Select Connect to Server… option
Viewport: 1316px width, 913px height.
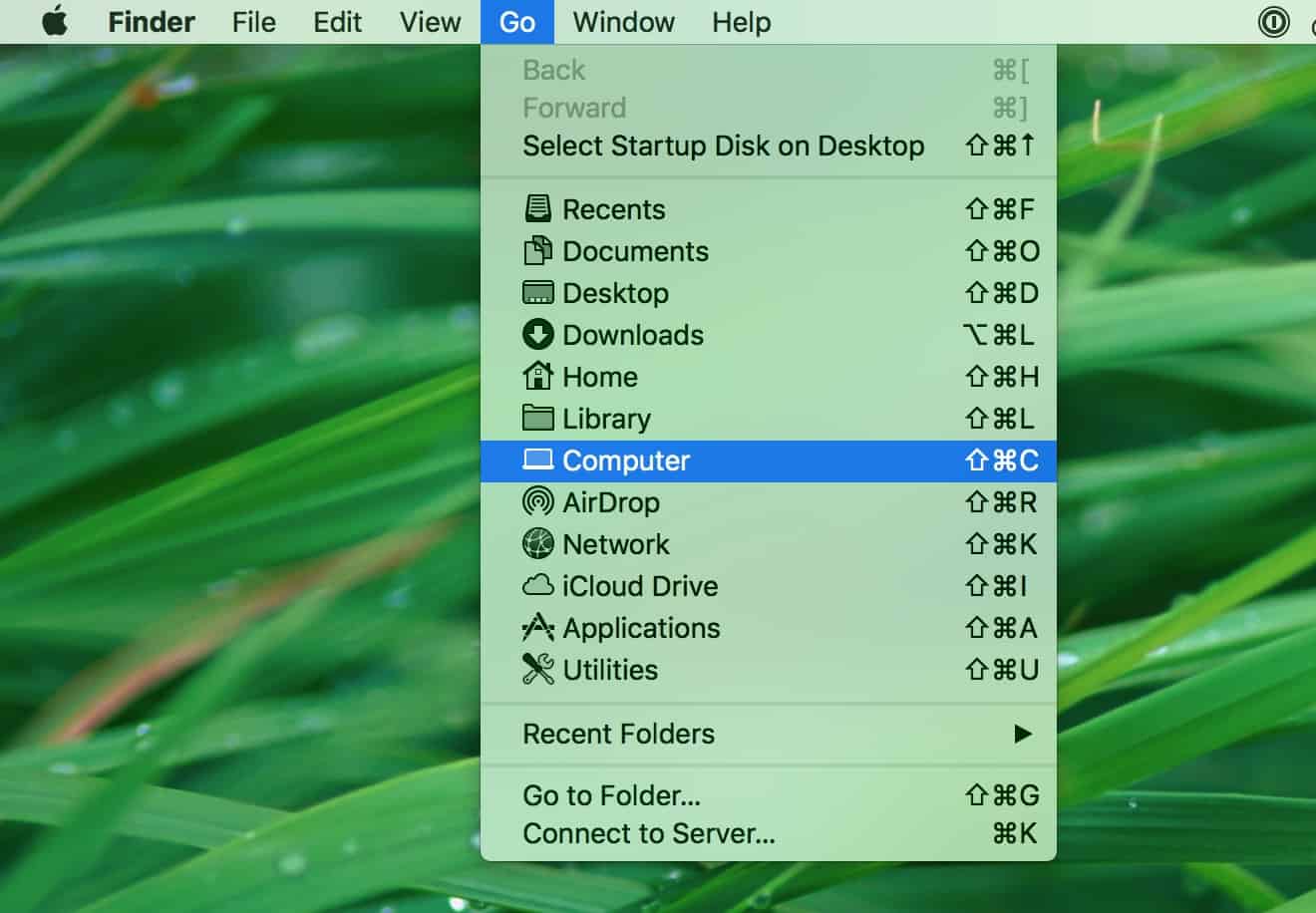click(648, 833)
